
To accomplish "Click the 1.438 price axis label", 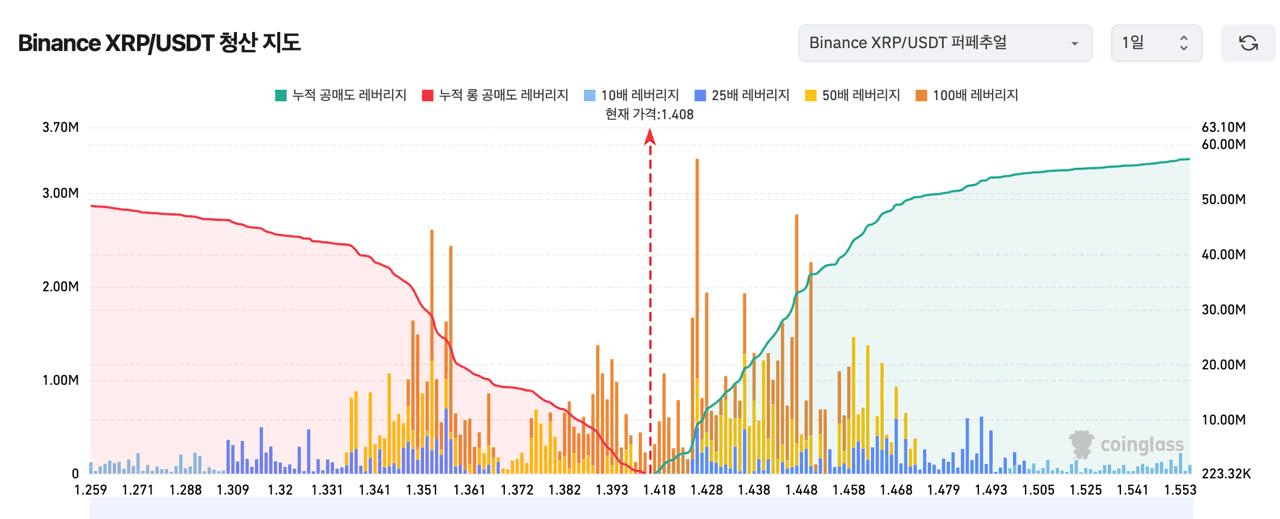I will [x=753, y=490].
